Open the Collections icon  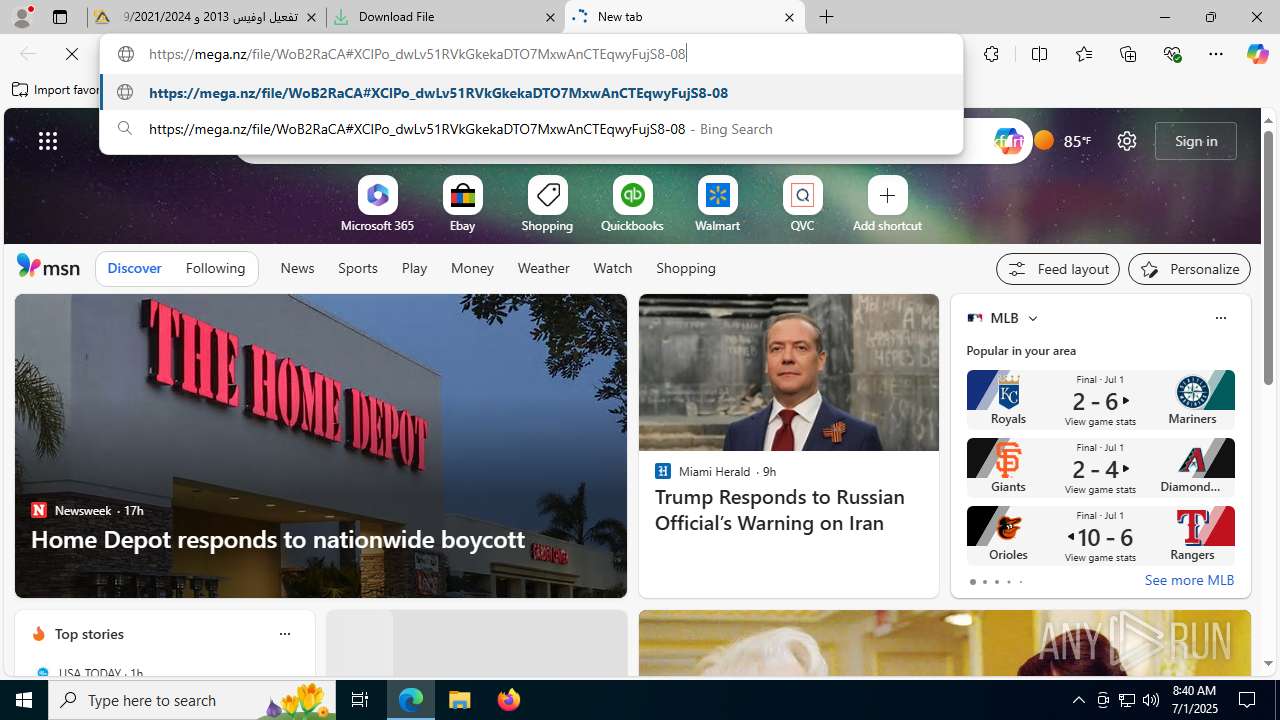click(1128, 54)
